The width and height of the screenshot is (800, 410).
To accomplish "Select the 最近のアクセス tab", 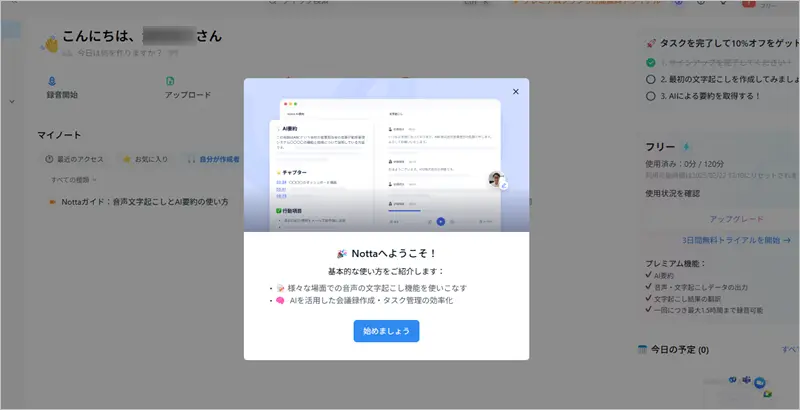I will pyautogui.click(x=74, y=159).
